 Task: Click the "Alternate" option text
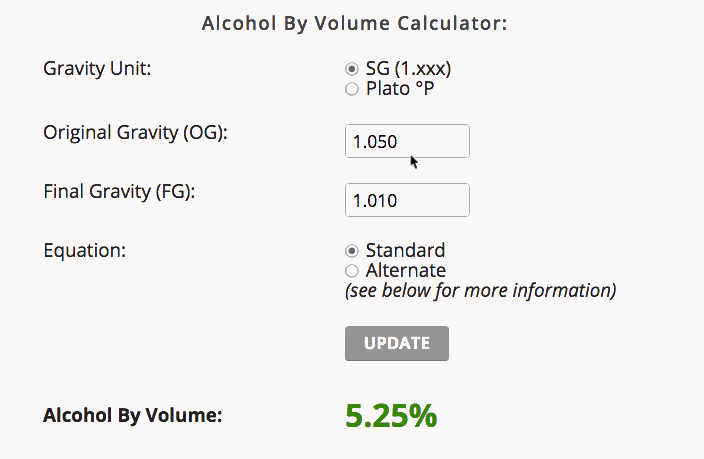(x=405, y=271)
